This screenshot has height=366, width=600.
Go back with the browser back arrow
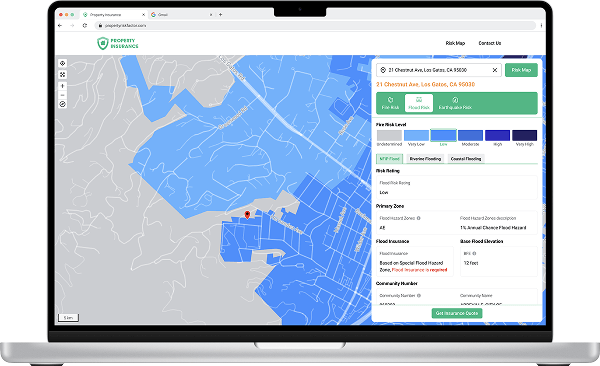point(60,25)
